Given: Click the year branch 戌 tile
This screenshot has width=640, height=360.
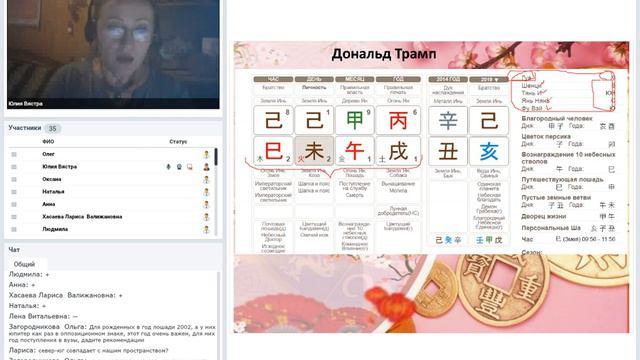Looking at the screenshot, I should (x=398, y=151).
